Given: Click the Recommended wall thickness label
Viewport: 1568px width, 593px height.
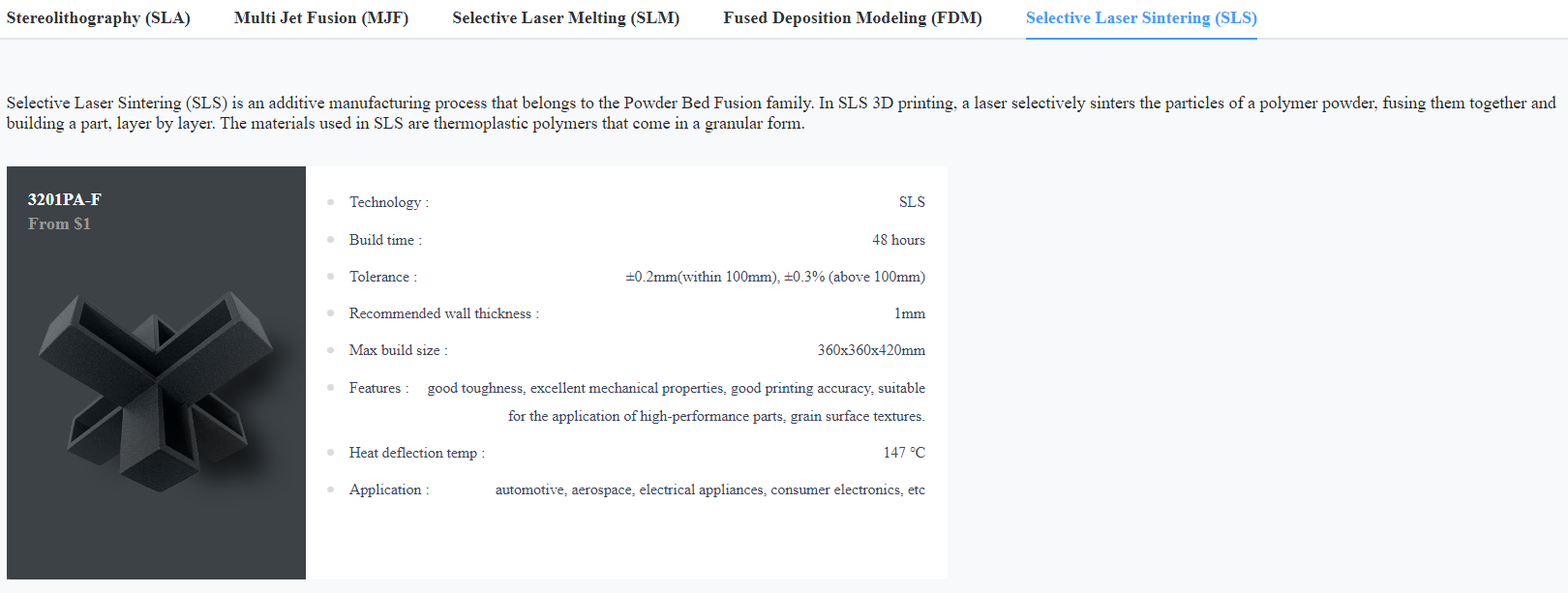Looking at the screenshot, I should (x=443, y=313).
